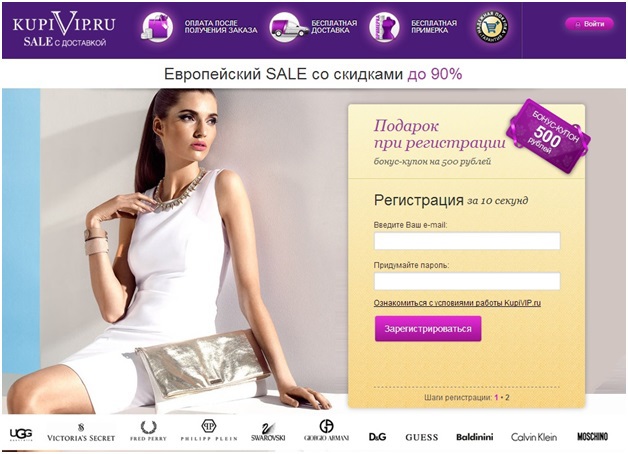Viewport: 628px width, 454px height.
Task: Click the free fitting mannequin icon
Action: point(384,27)
